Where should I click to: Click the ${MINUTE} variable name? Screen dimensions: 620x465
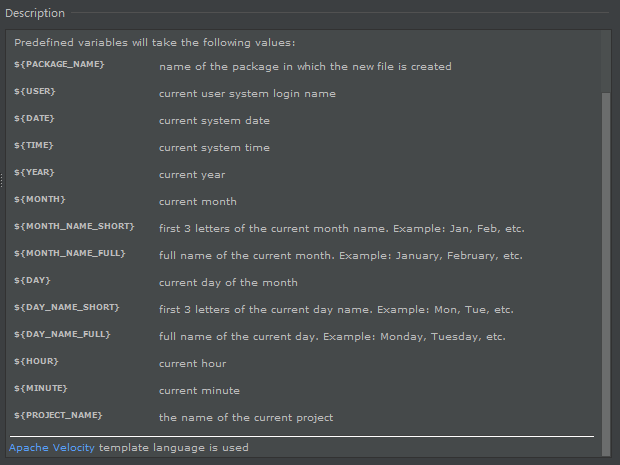40,389
